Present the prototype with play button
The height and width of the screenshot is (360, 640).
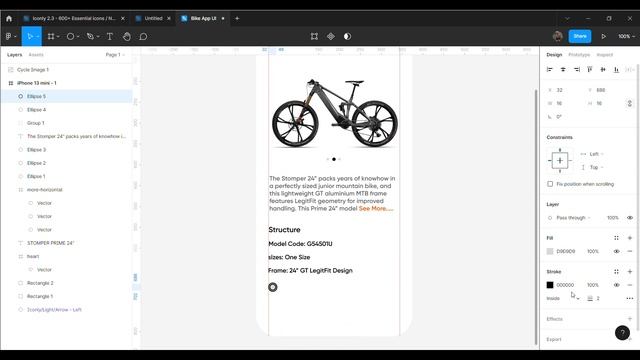(x=603, y=36)
